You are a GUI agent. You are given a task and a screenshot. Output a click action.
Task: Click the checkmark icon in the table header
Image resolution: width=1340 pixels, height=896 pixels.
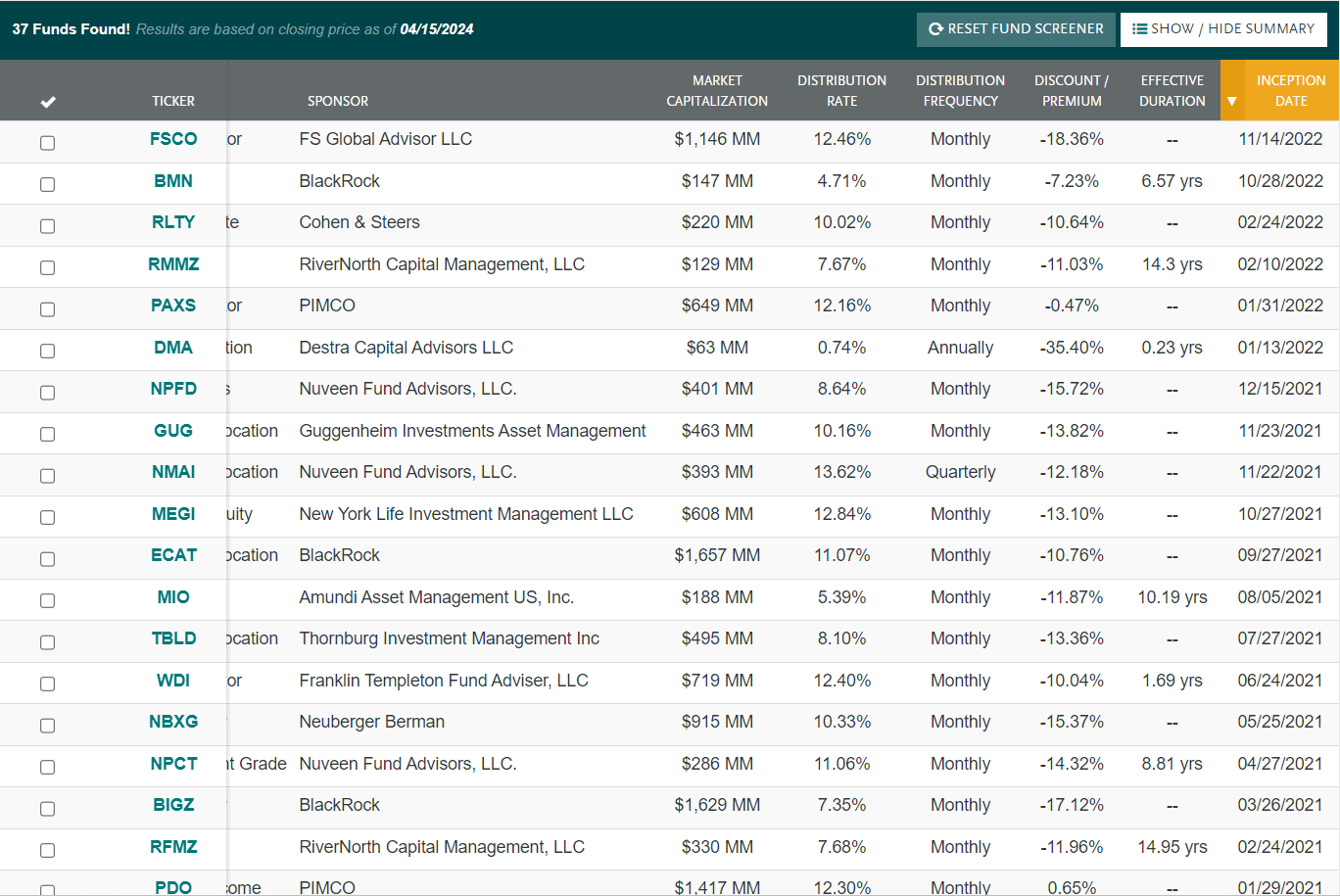(x=47, y=101)
